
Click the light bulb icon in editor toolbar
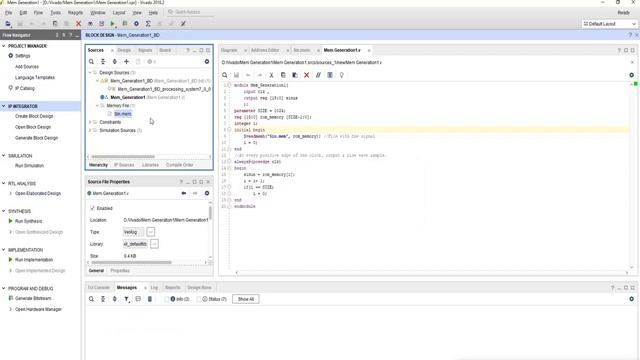pos(342,75)
